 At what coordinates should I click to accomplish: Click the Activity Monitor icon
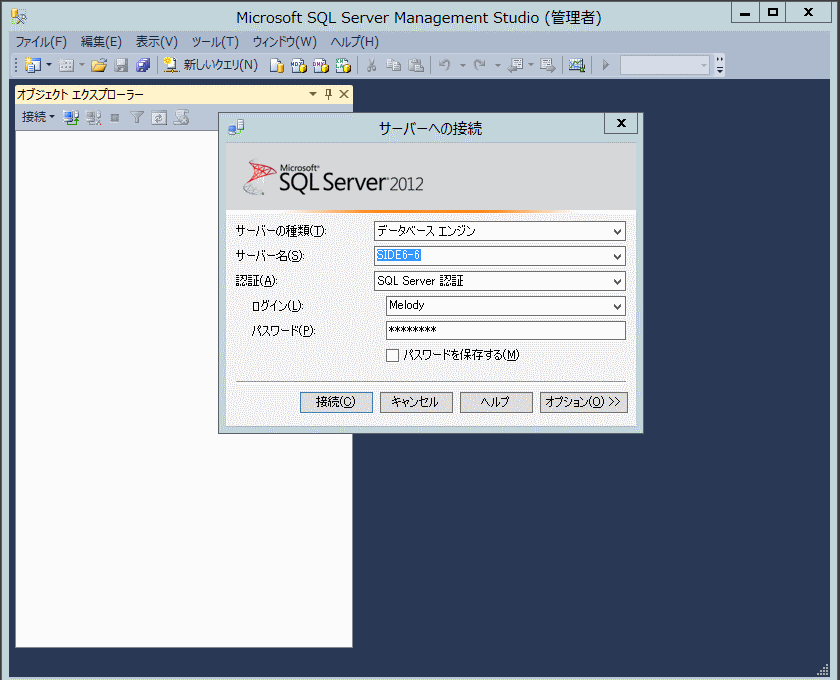pyautogui.click(x=576, y=65)
